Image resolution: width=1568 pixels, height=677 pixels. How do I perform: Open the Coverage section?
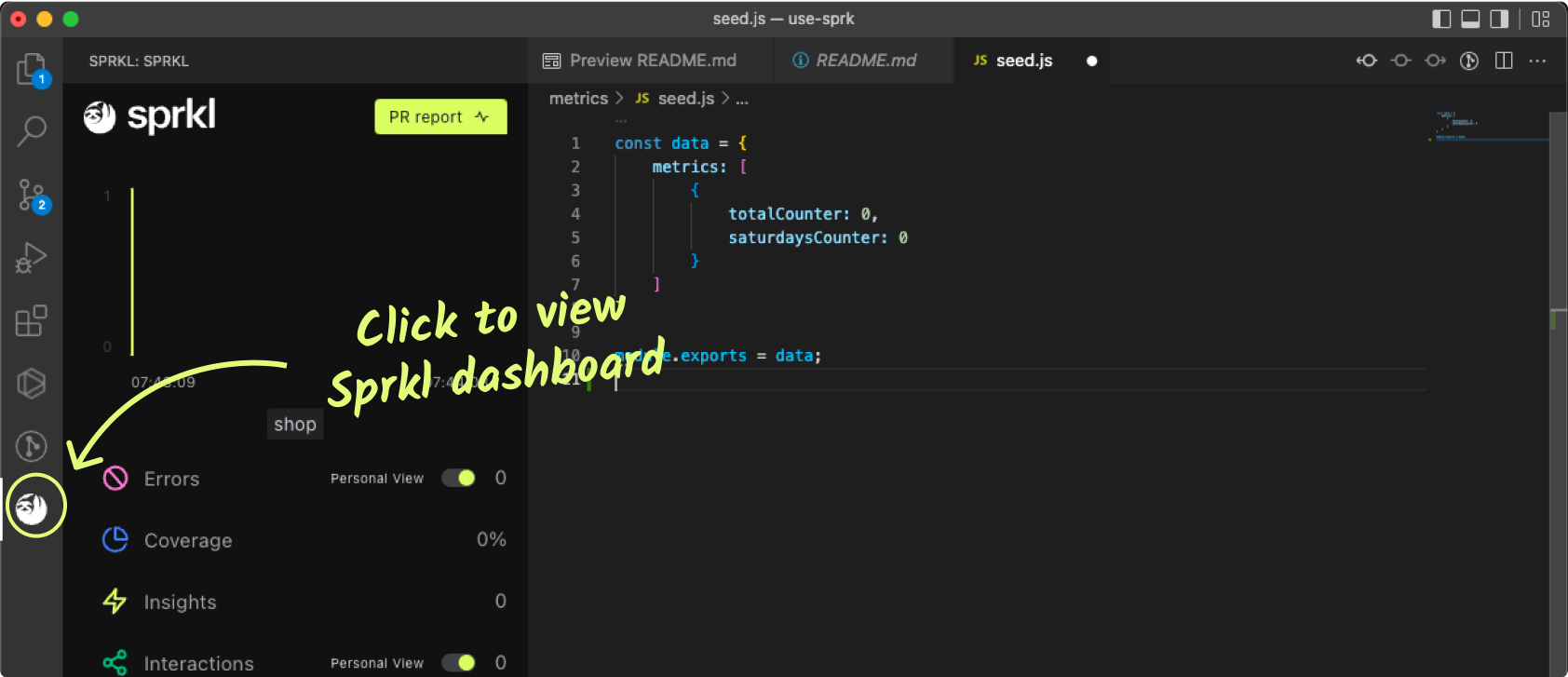click(188, 540)
